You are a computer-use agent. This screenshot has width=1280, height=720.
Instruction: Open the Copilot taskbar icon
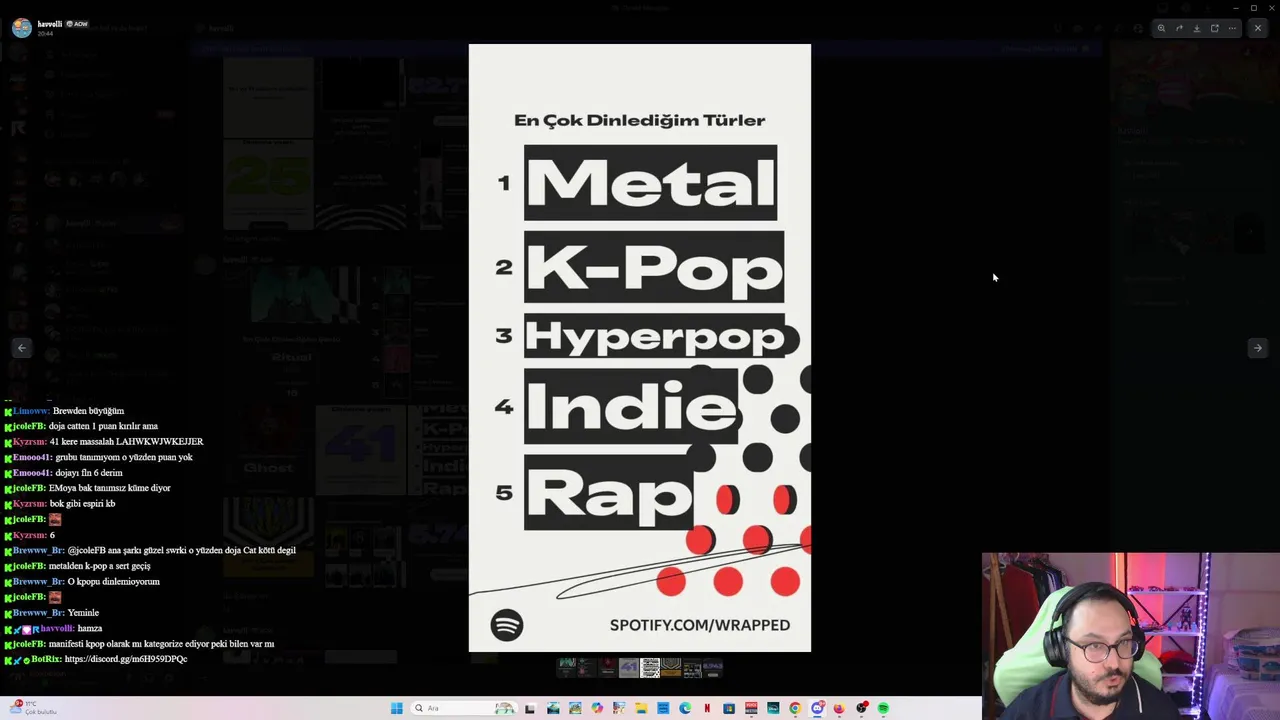tap(597, 708)
